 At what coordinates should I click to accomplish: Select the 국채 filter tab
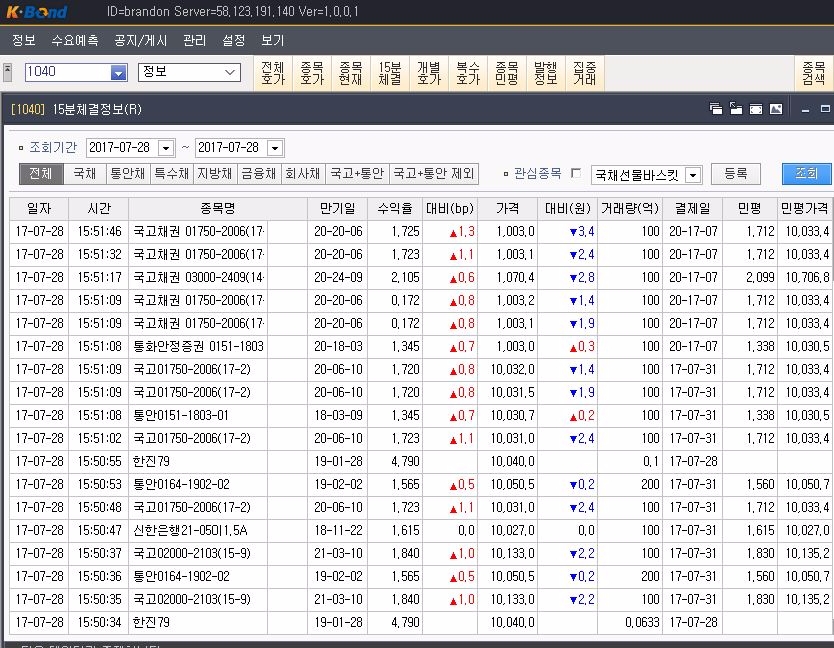[x=85, y=173]
